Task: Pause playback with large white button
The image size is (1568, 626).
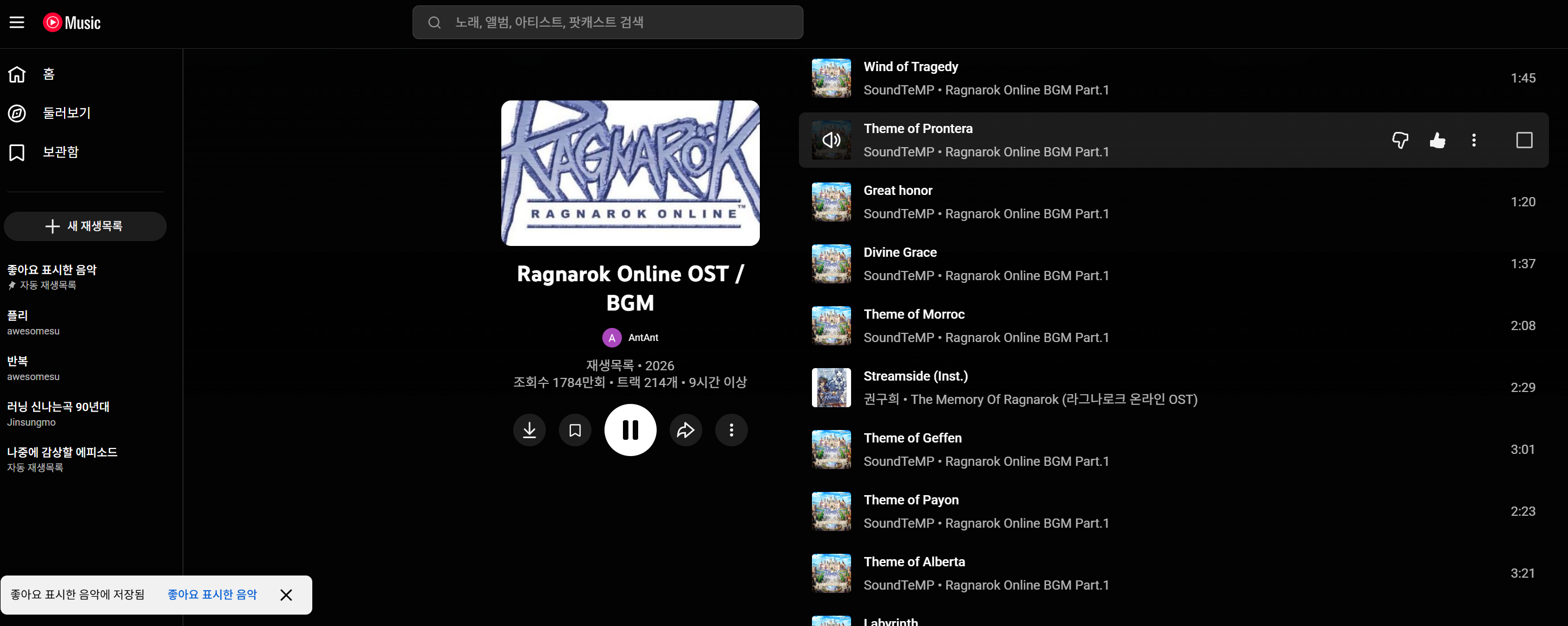Action: 630,430
